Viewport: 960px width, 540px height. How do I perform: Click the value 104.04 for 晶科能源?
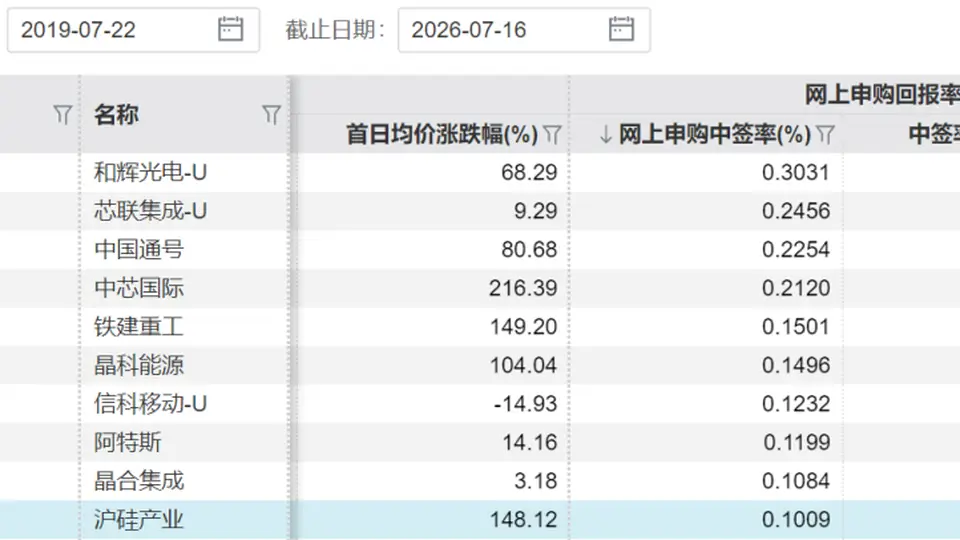[x=523, y=365]
